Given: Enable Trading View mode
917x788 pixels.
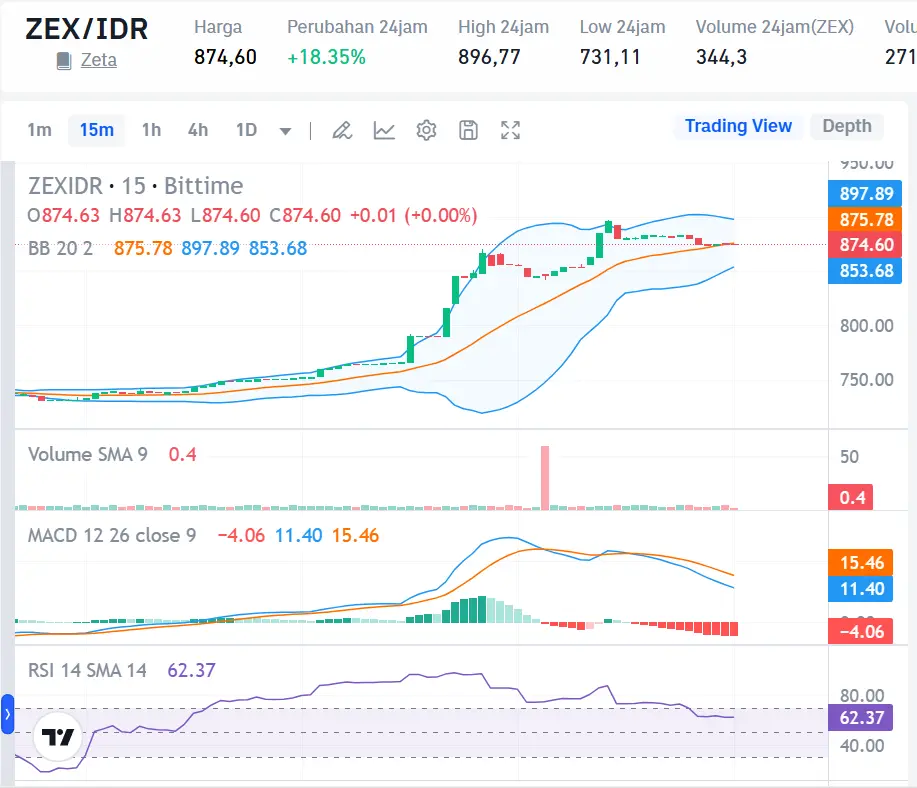Looking at the screenshot, I should 738,126.
